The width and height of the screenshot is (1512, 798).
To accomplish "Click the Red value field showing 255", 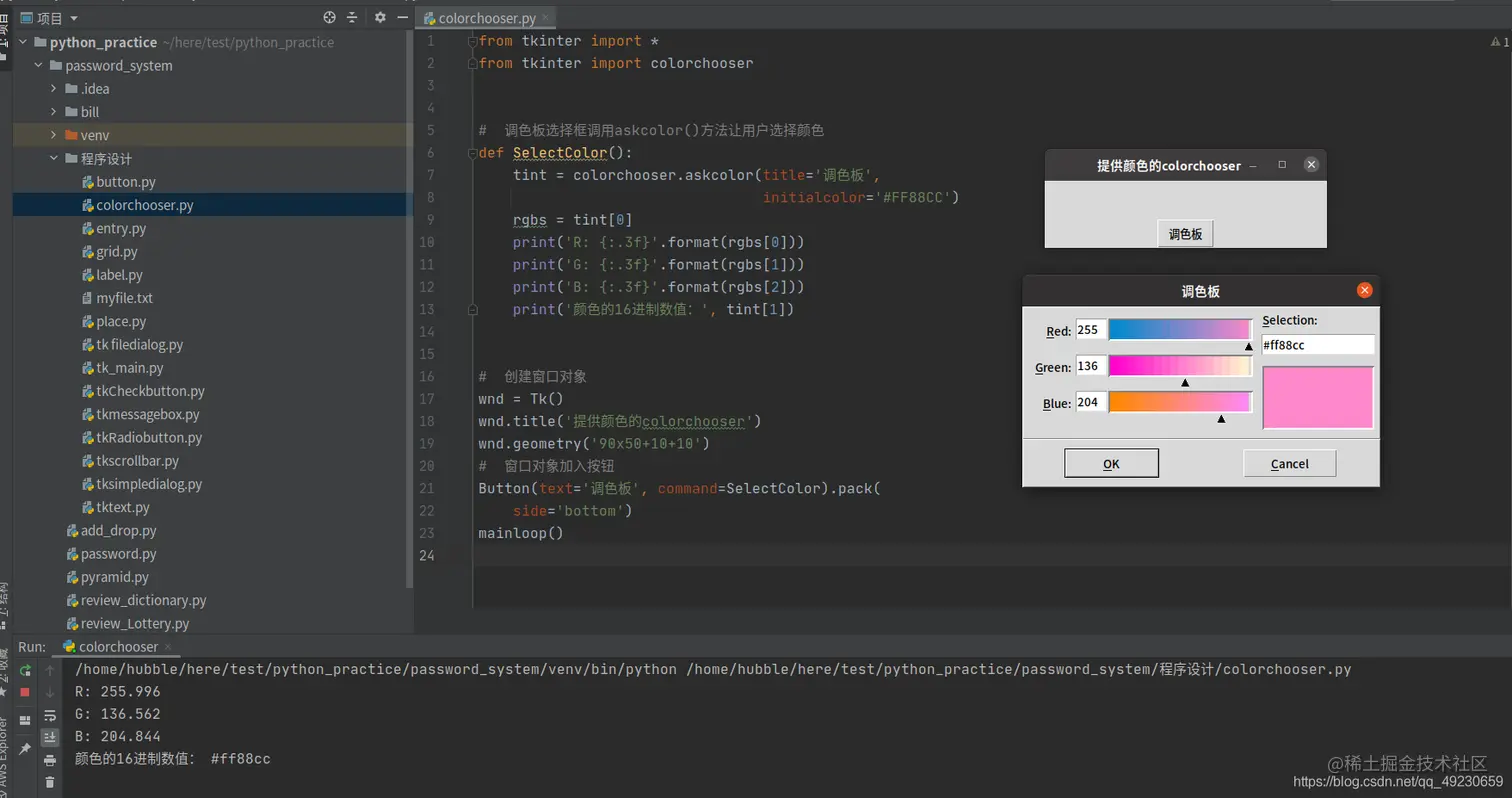I will pyautogui.click(x=1091, y=330).
